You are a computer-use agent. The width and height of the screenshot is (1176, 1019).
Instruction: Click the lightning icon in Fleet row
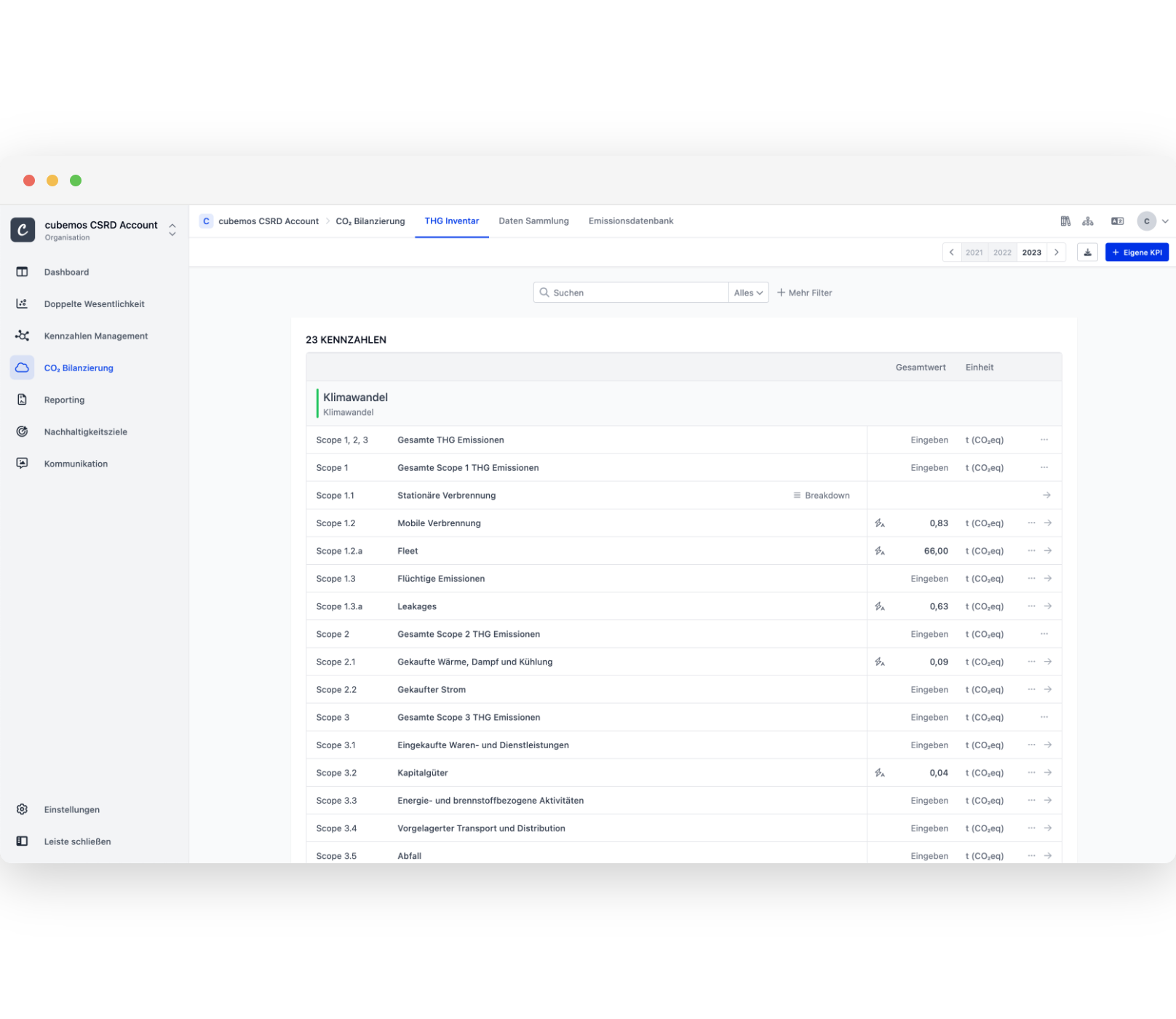coord(880,551)
